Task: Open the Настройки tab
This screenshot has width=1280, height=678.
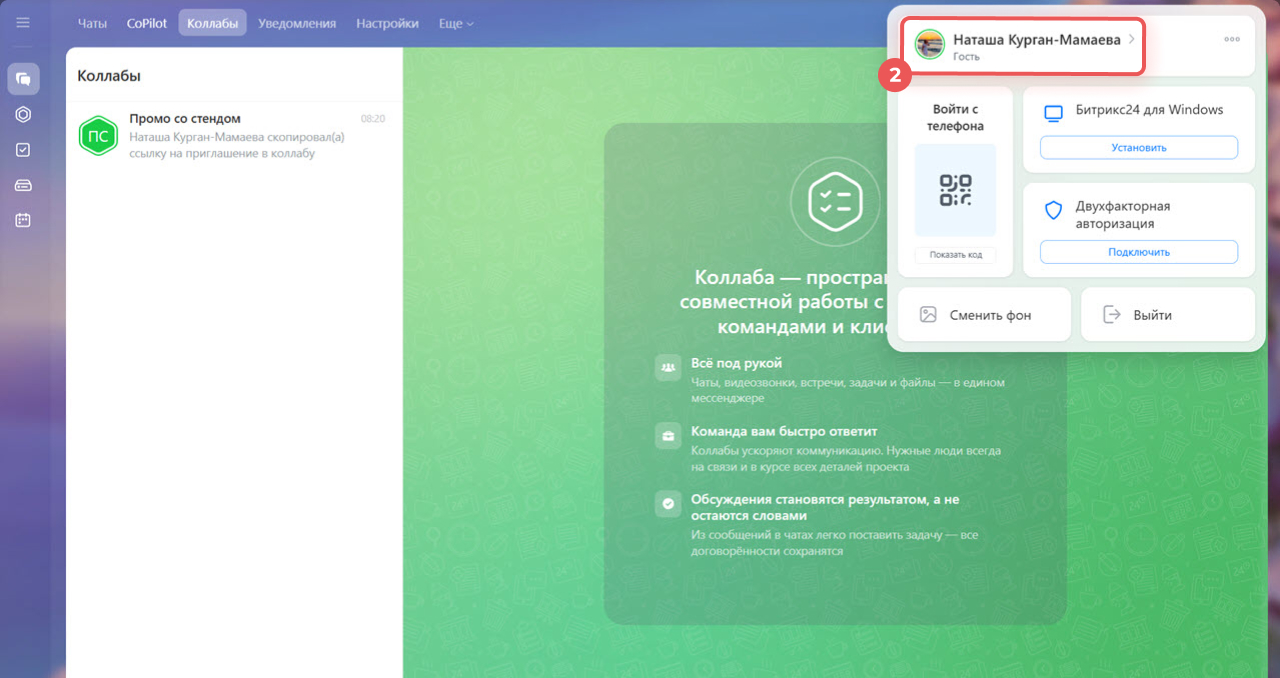Action: click(387, 23)
